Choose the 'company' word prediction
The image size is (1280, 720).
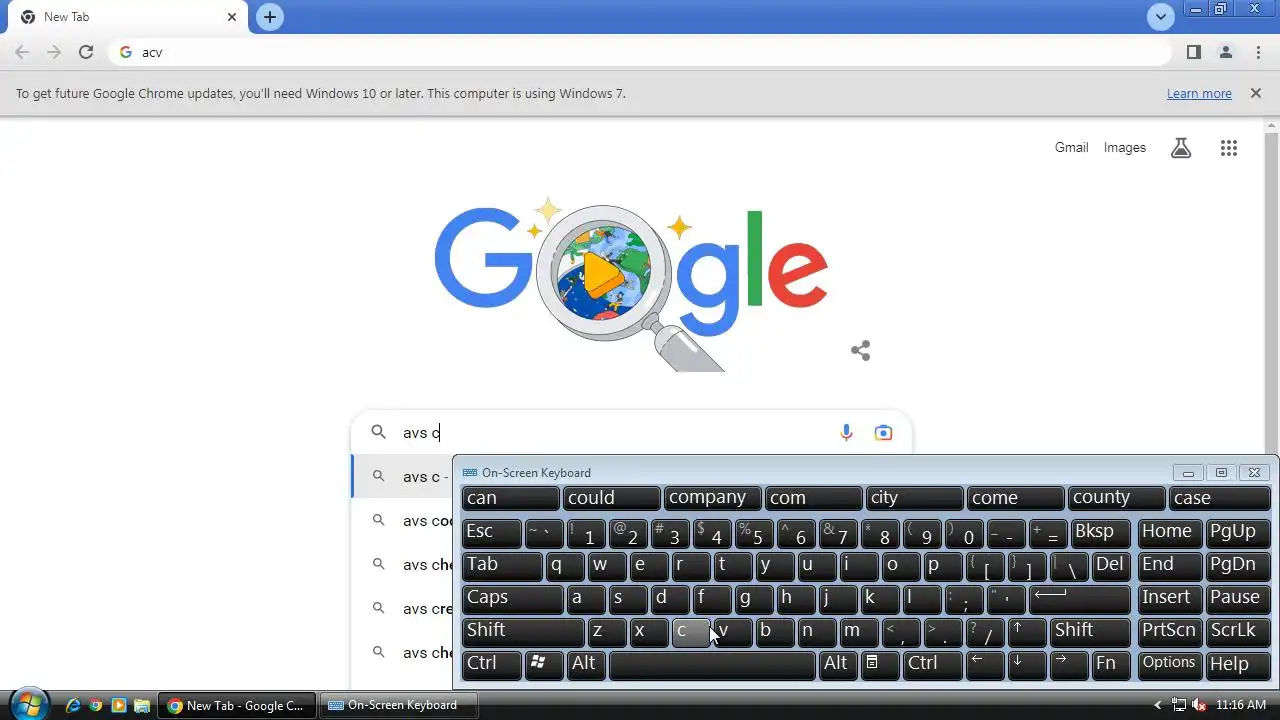click(x=713, y=498)
